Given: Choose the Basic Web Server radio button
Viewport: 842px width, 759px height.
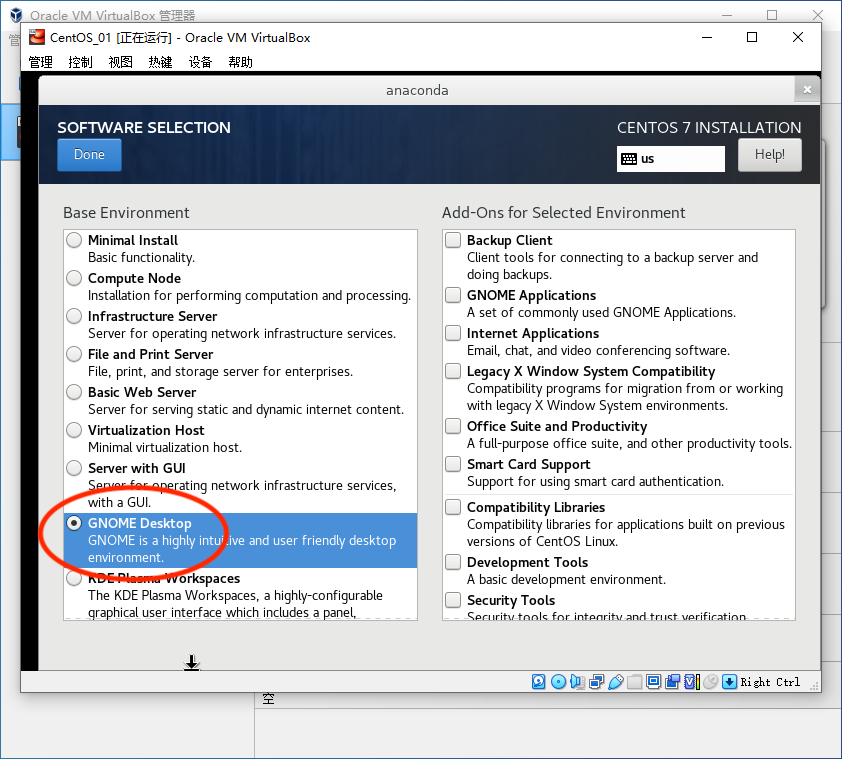Looking at the screenshot, I should 74,392.
